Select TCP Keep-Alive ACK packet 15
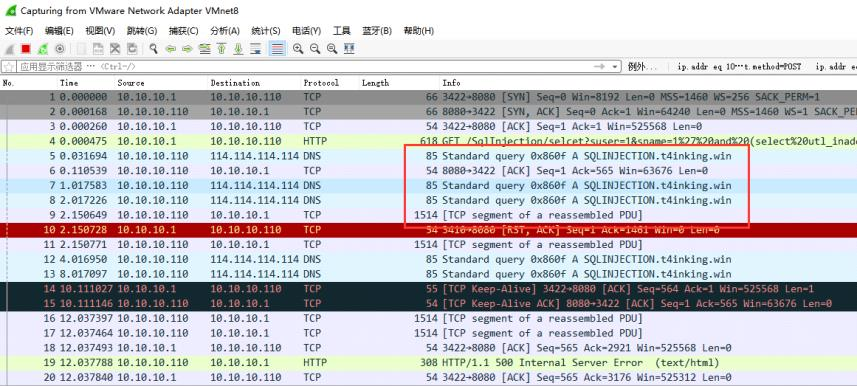The height and width of the screenshot is (386, 857). [x=428, y=303]
